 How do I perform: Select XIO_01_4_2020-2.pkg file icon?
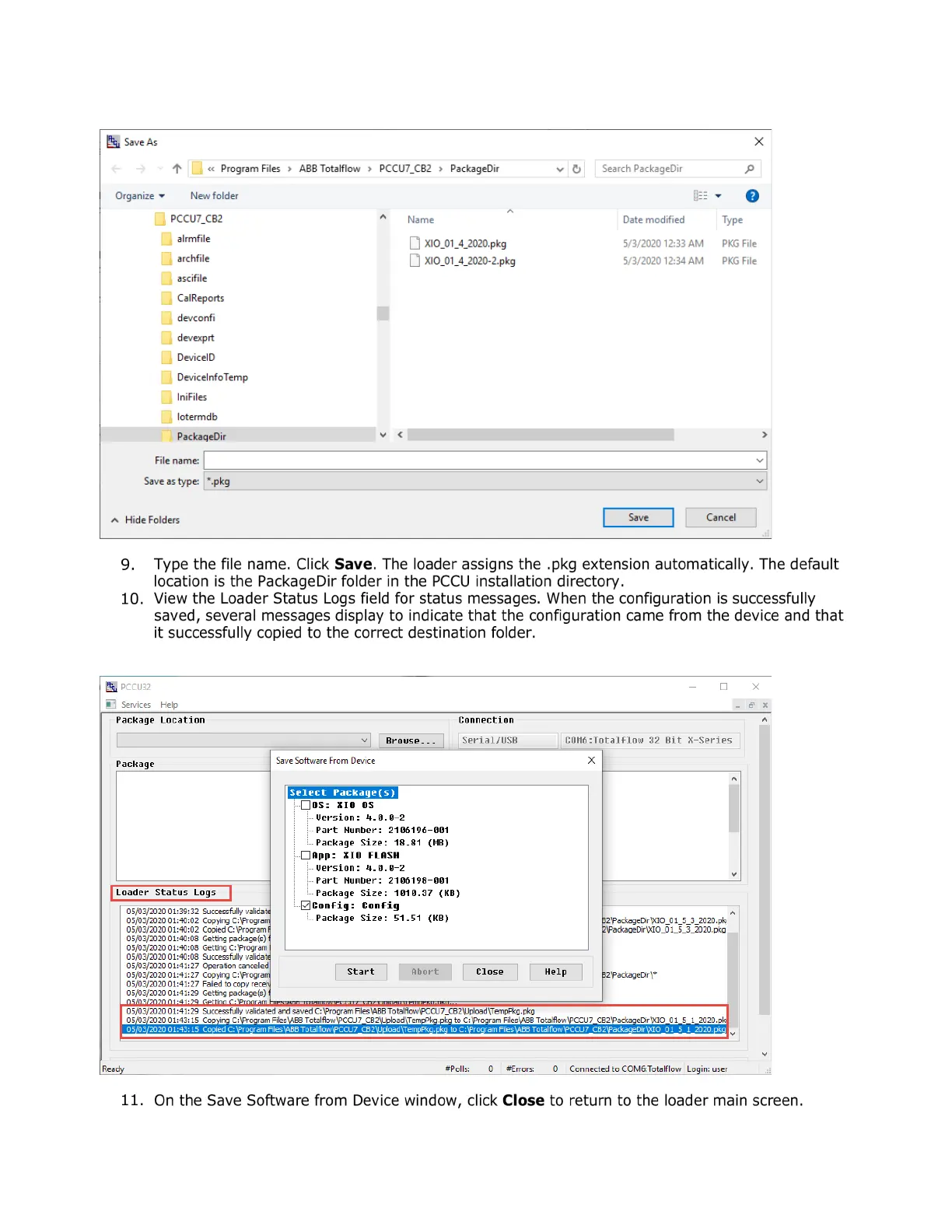point(415,261)
